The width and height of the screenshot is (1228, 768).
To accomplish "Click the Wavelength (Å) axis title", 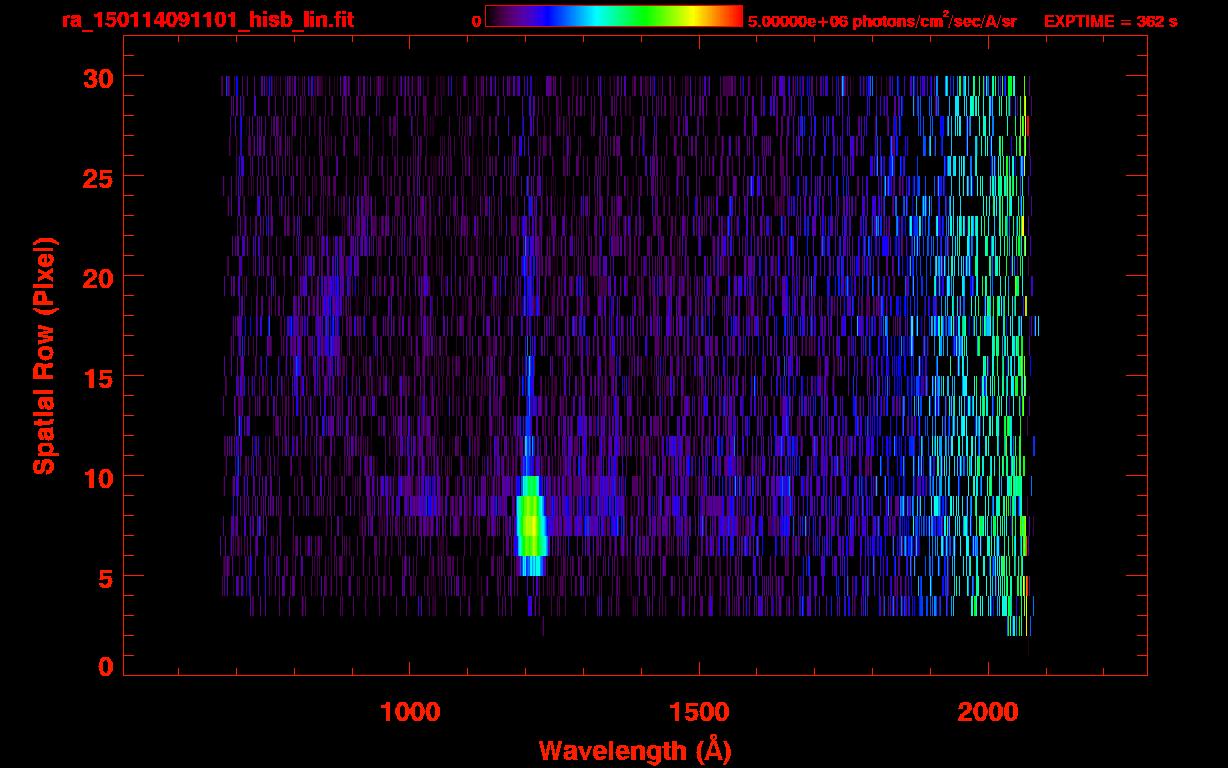I will 634,750.
